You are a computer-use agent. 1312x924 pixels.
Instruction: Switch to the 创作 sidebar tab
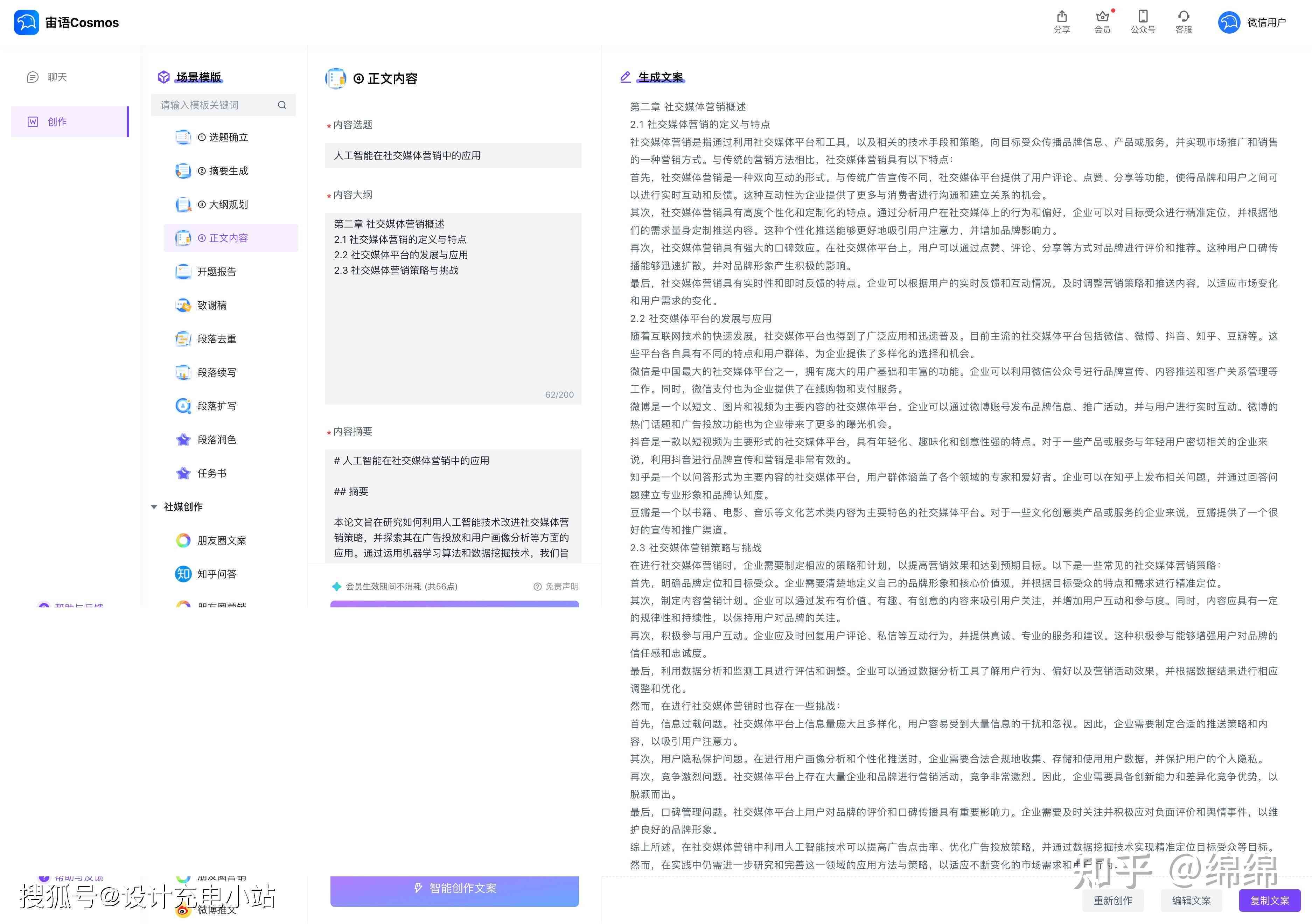point(70,122)
